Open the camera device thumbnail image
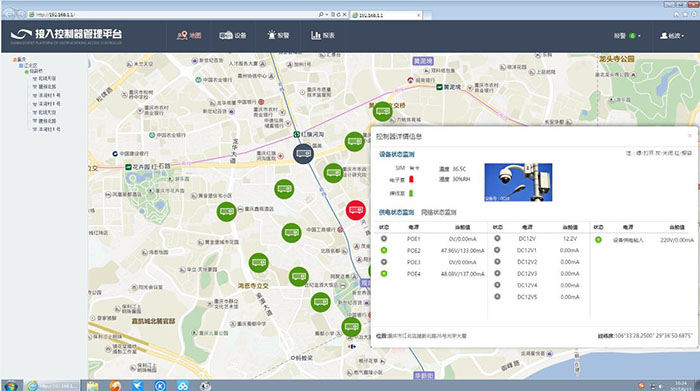 click(x=518, y=182)
